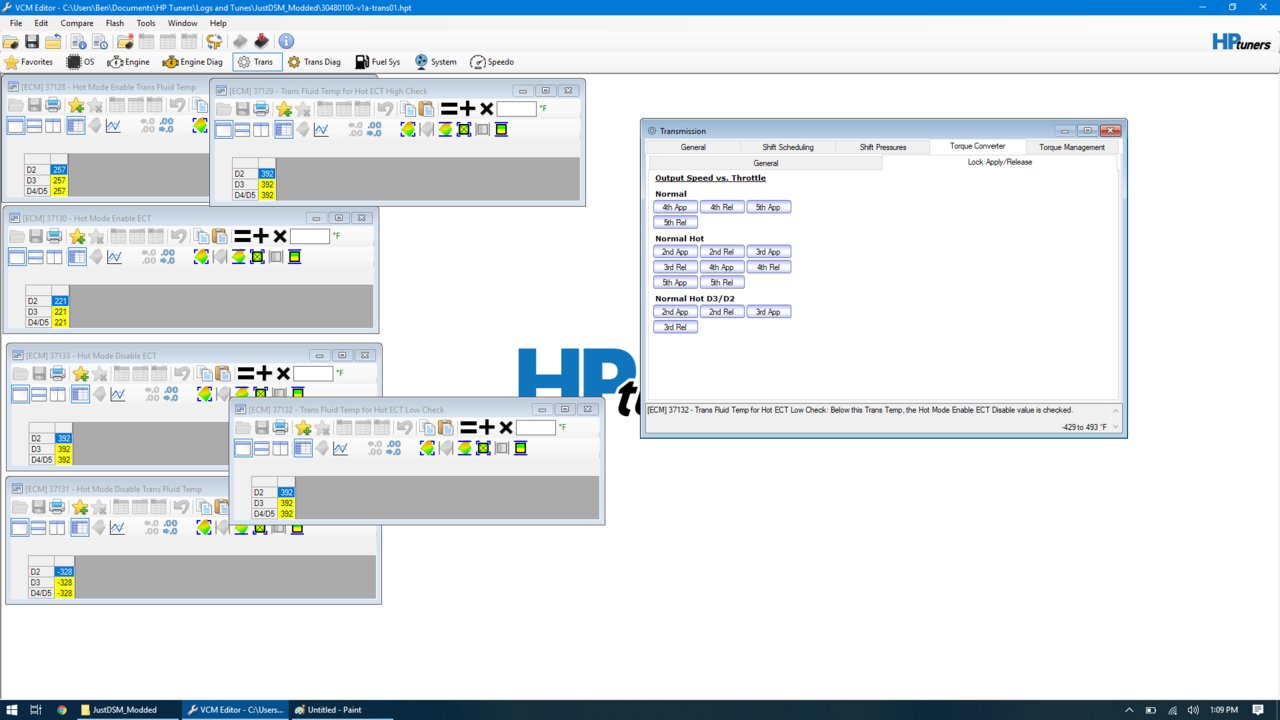The image size is (1280, 720).
Task: Click graph view icon in 37130 window
Action: click(114, 257)
